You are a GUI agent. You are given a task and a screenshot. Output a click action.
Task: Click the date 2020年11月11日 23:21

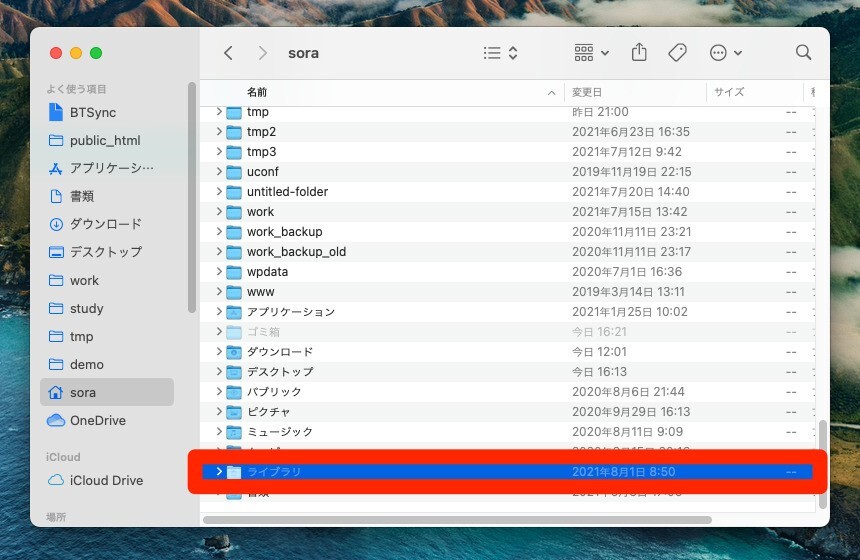click(631, 232)
